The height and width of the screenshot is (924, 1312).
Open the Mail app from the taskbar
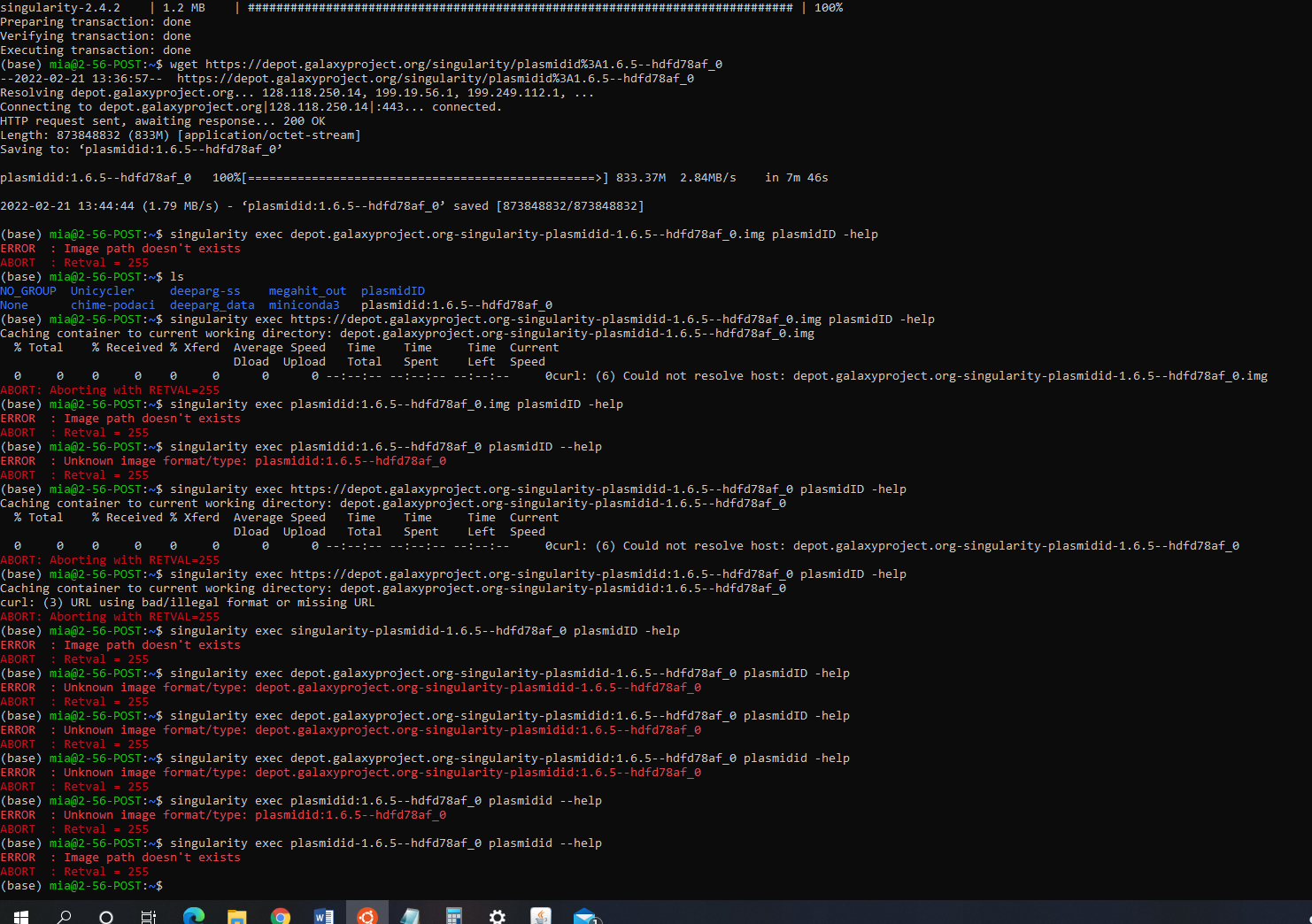pyautogui.click(x=586, y=916)
